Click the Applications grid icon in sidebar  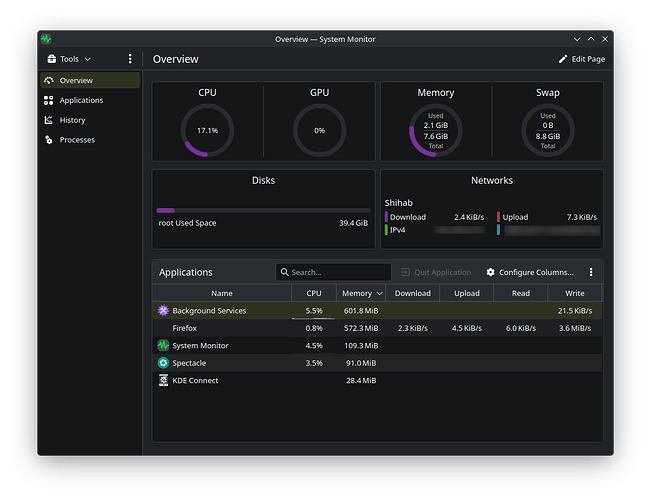click(x=49, y=100)
